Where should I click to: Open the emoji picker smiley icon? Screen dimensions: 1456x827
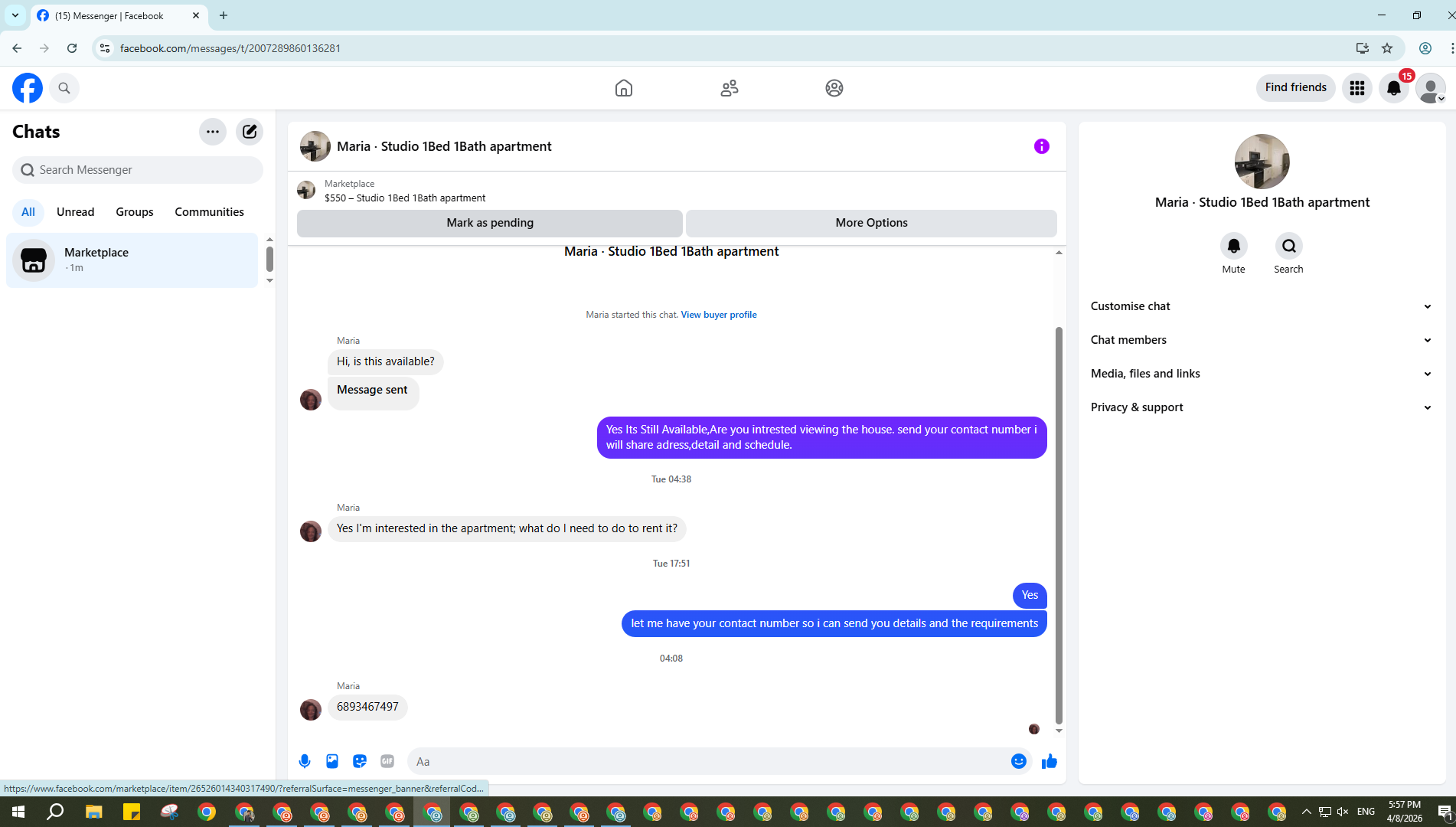[1019, 761]
